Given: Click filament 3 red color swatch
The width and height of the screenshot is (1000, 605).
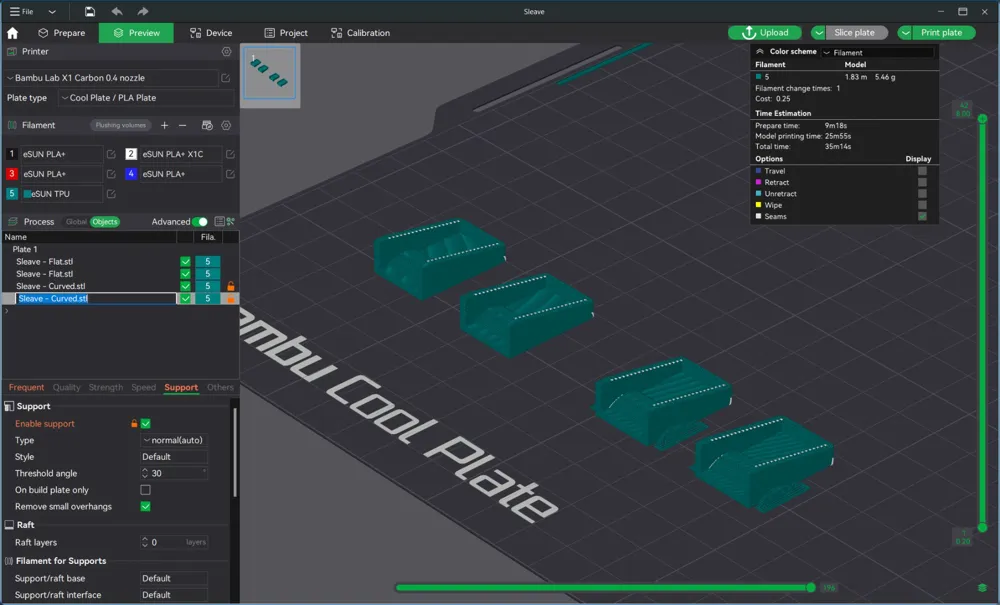Looking at the screenshot, I should (11, 174).
